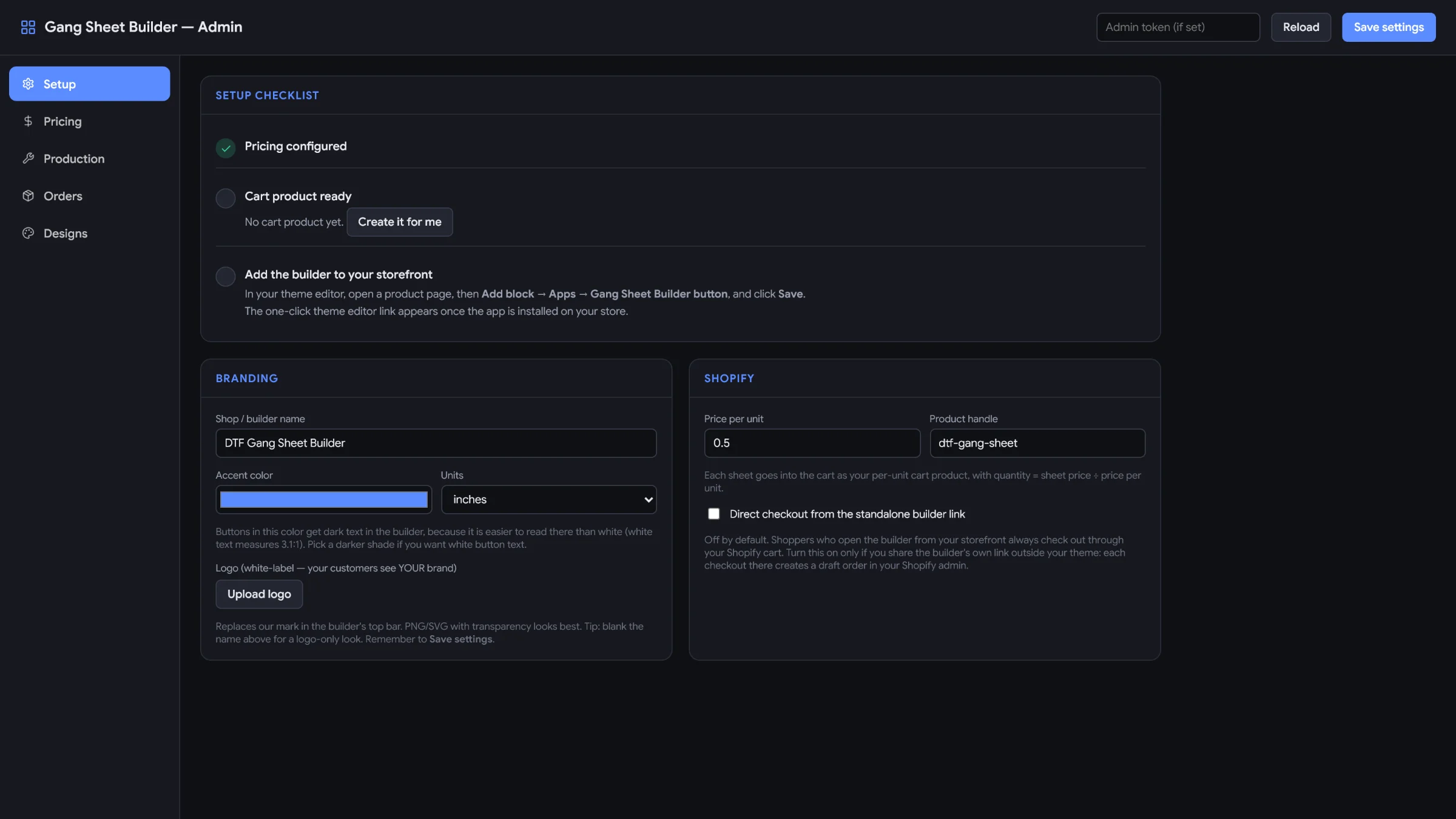Click the Reload button
Viewport: 1456px width, 819px height.
1301,27
